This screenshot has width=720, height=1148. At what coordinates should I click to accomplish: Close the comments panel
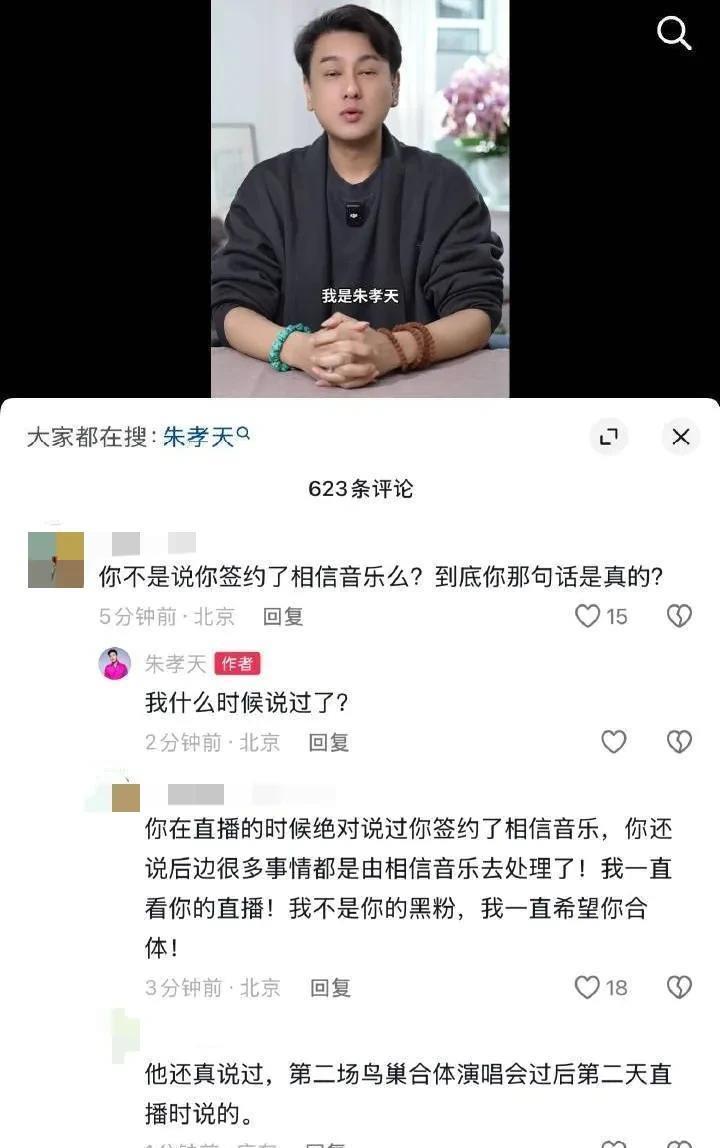coord(681,436)
